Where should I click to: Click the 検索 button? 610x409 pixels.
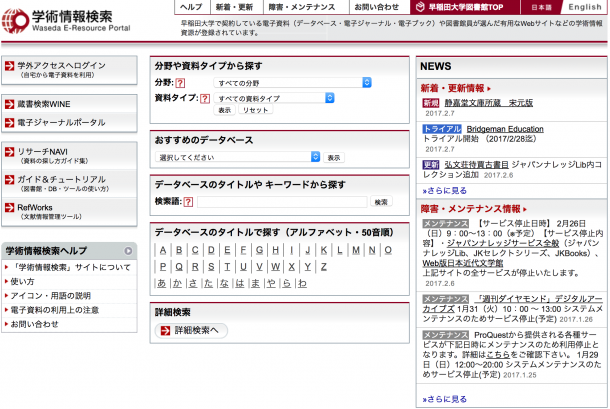point(381,202)
